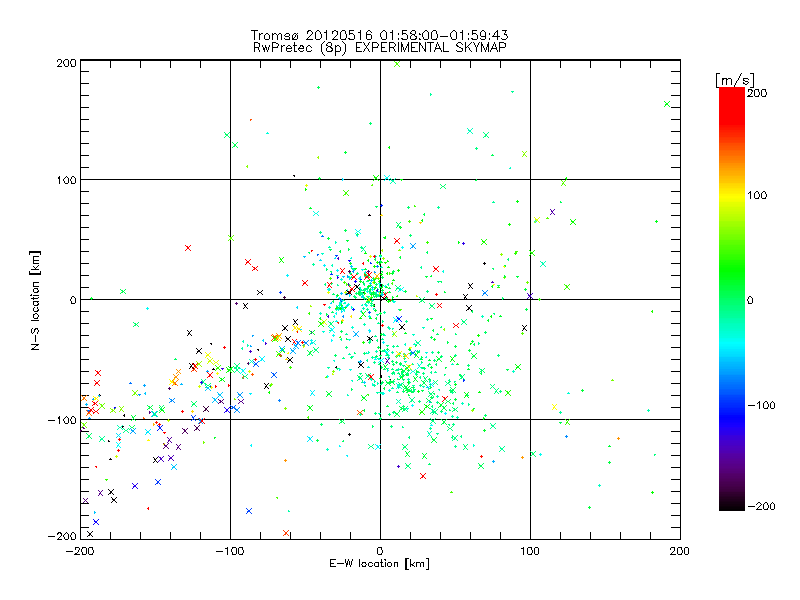Screen dimensions: 800x600
Task: Pick the E-W axis tick label '200'
Action: tap(680, 551)
